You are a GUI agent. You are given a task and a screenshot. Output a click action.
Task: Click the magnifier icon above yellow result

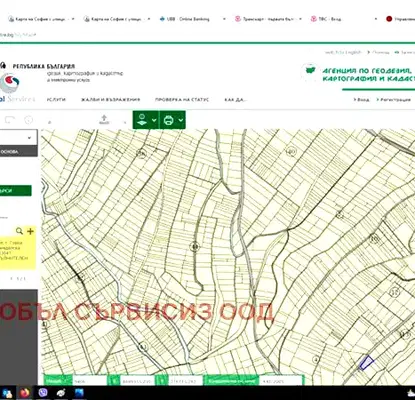click(x=19, y=231)
